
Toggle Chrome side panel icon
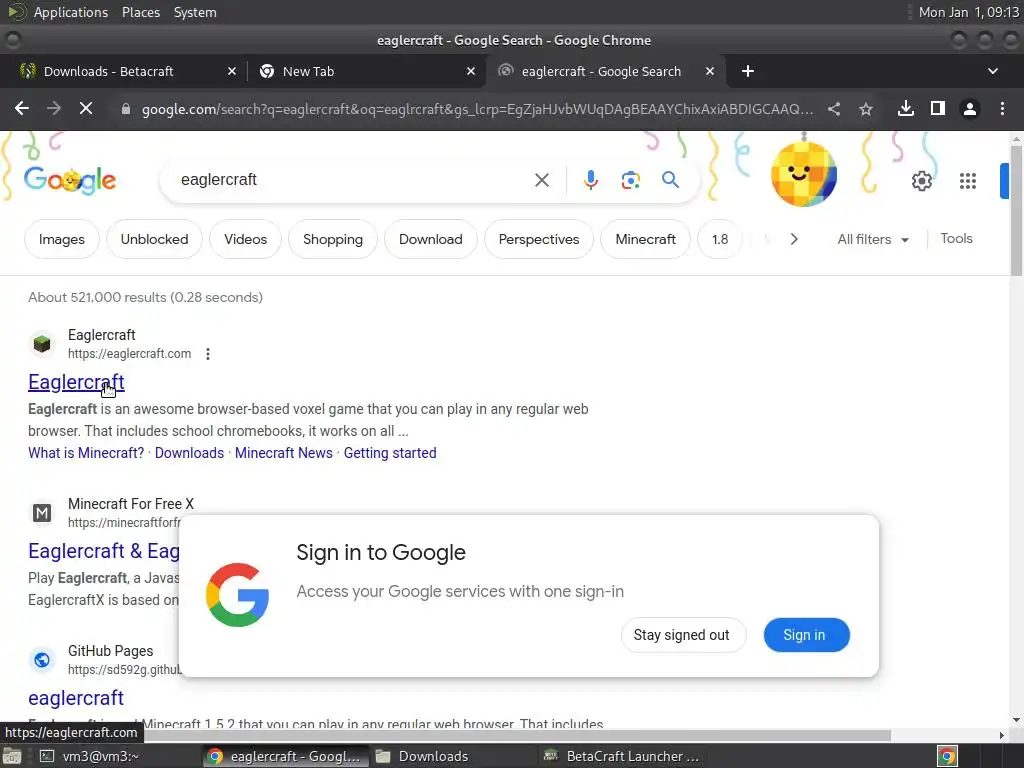coord(938,108)
